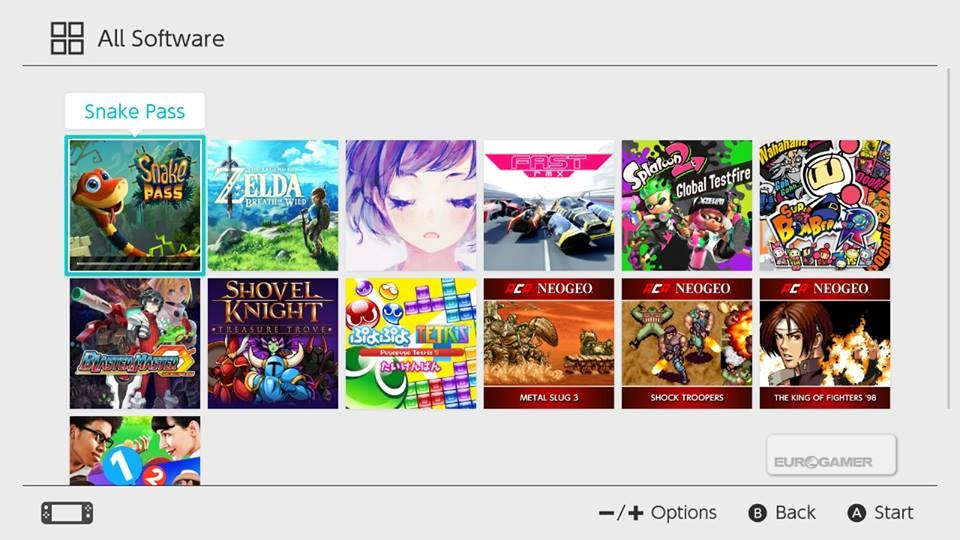Launch Shovel Knight Treasure Trove
This screenshot has width=960, height=540.
[x=273, y=343]
